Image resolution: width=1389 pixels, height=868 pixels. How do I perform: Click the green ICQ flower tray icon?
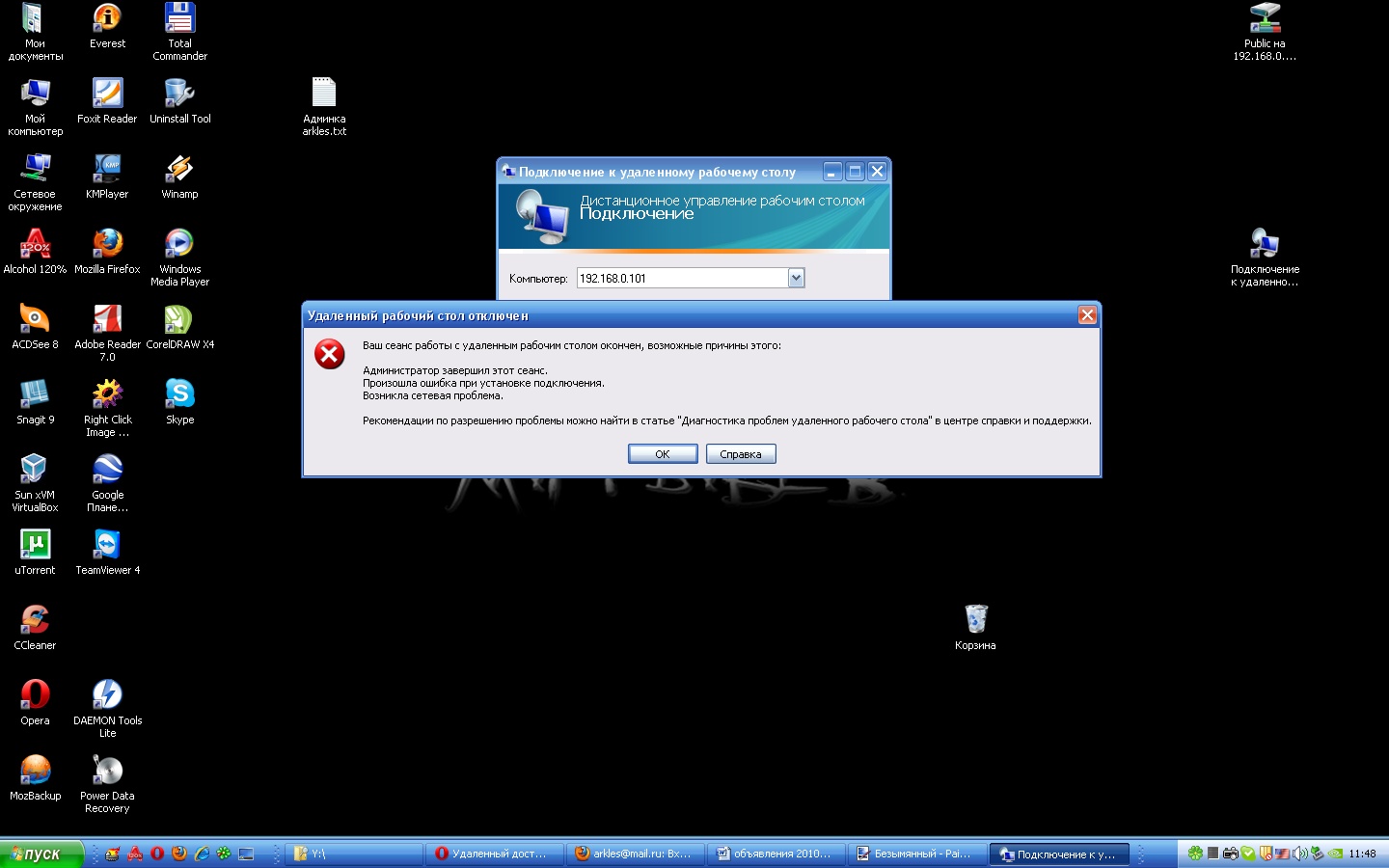pyautogui.click(x=1195, y=854)
